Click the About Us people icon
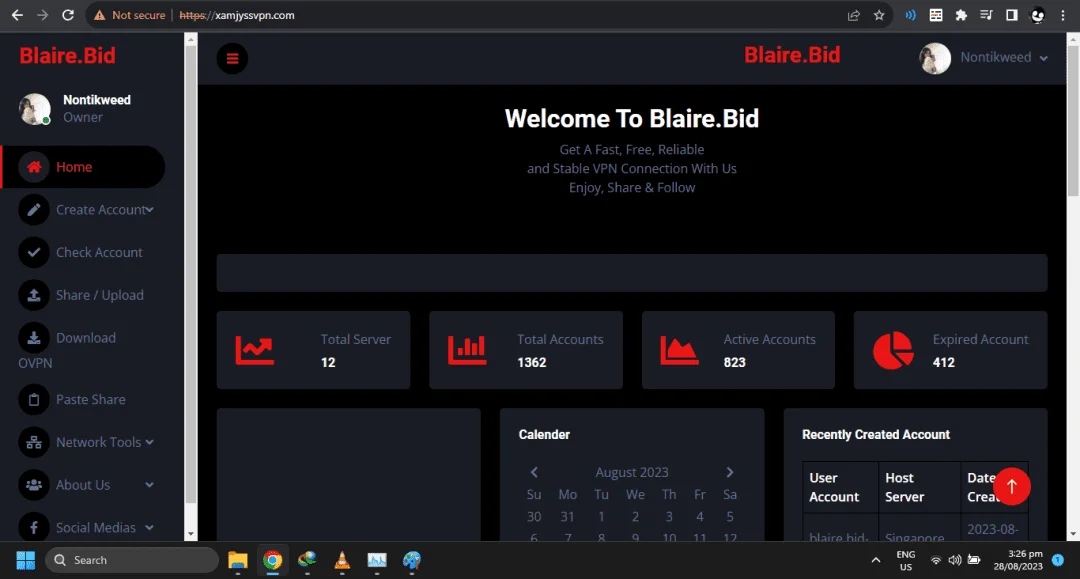The height and width of the screenshot is (579, 1080). [x=34, y=485]
